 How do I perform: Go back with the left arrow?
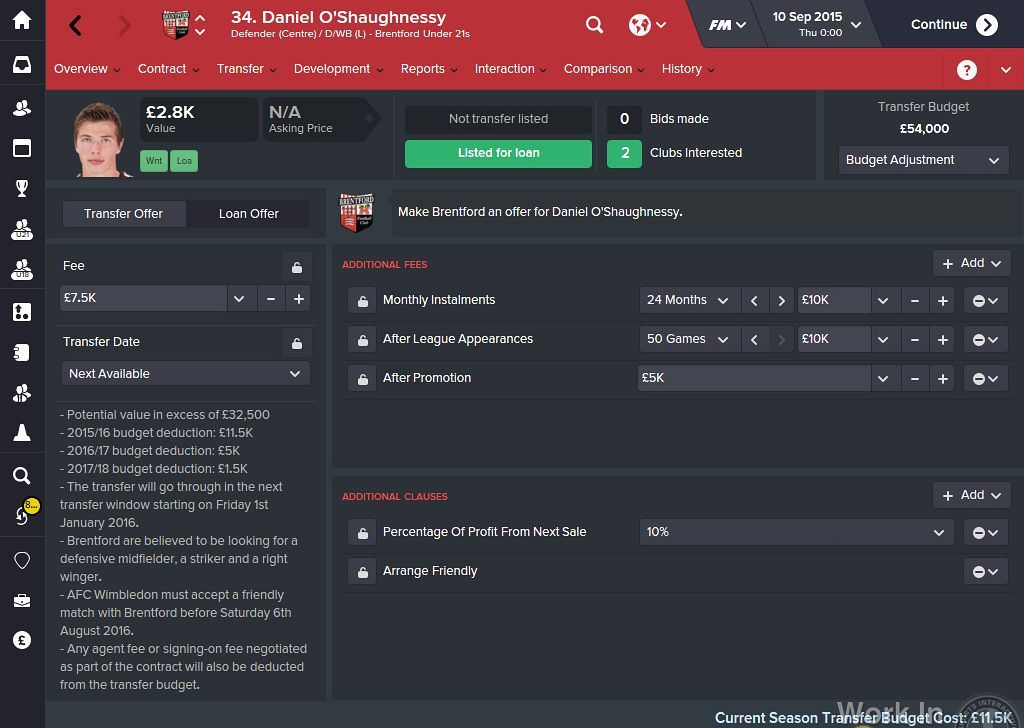tap(76, 25)
